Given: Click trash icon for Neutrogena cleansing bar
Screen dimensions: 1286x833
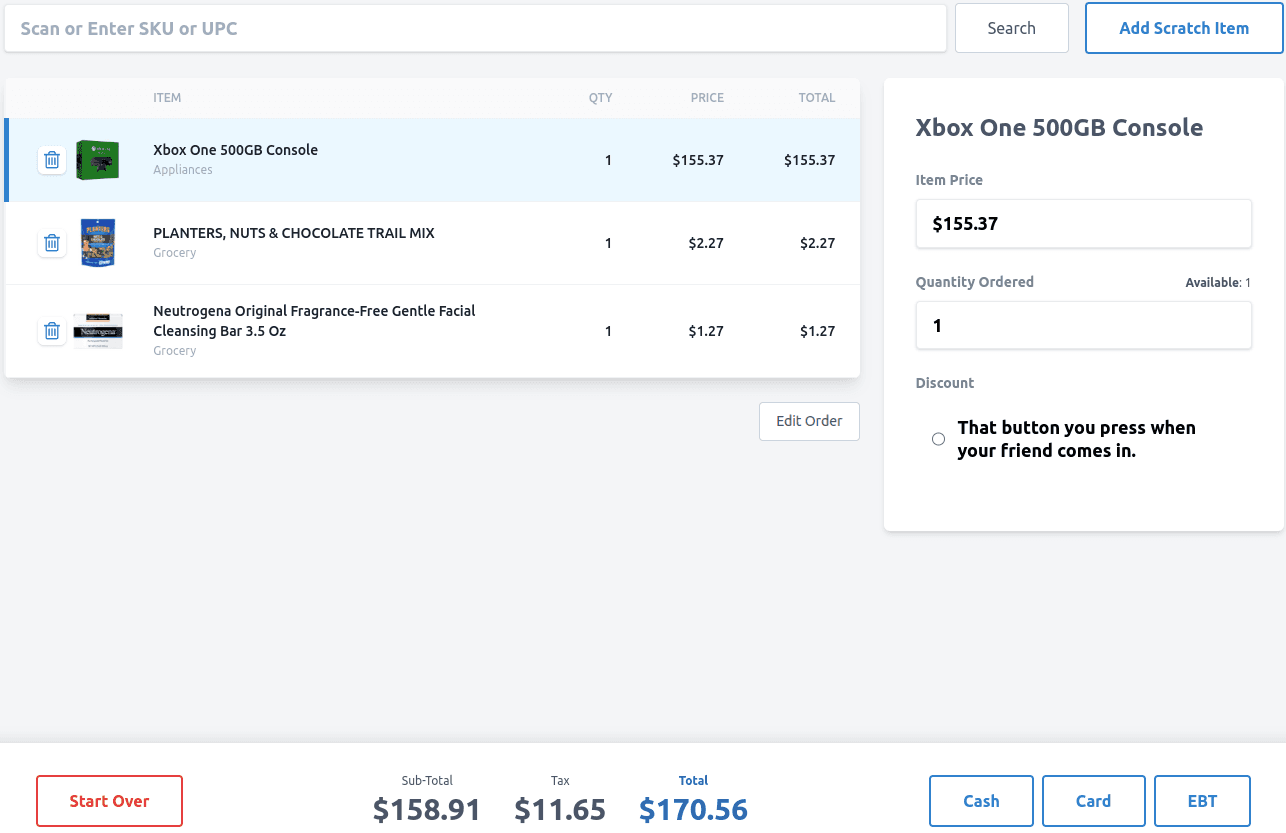Looking at the screenshot, I should tap(52, 331).
